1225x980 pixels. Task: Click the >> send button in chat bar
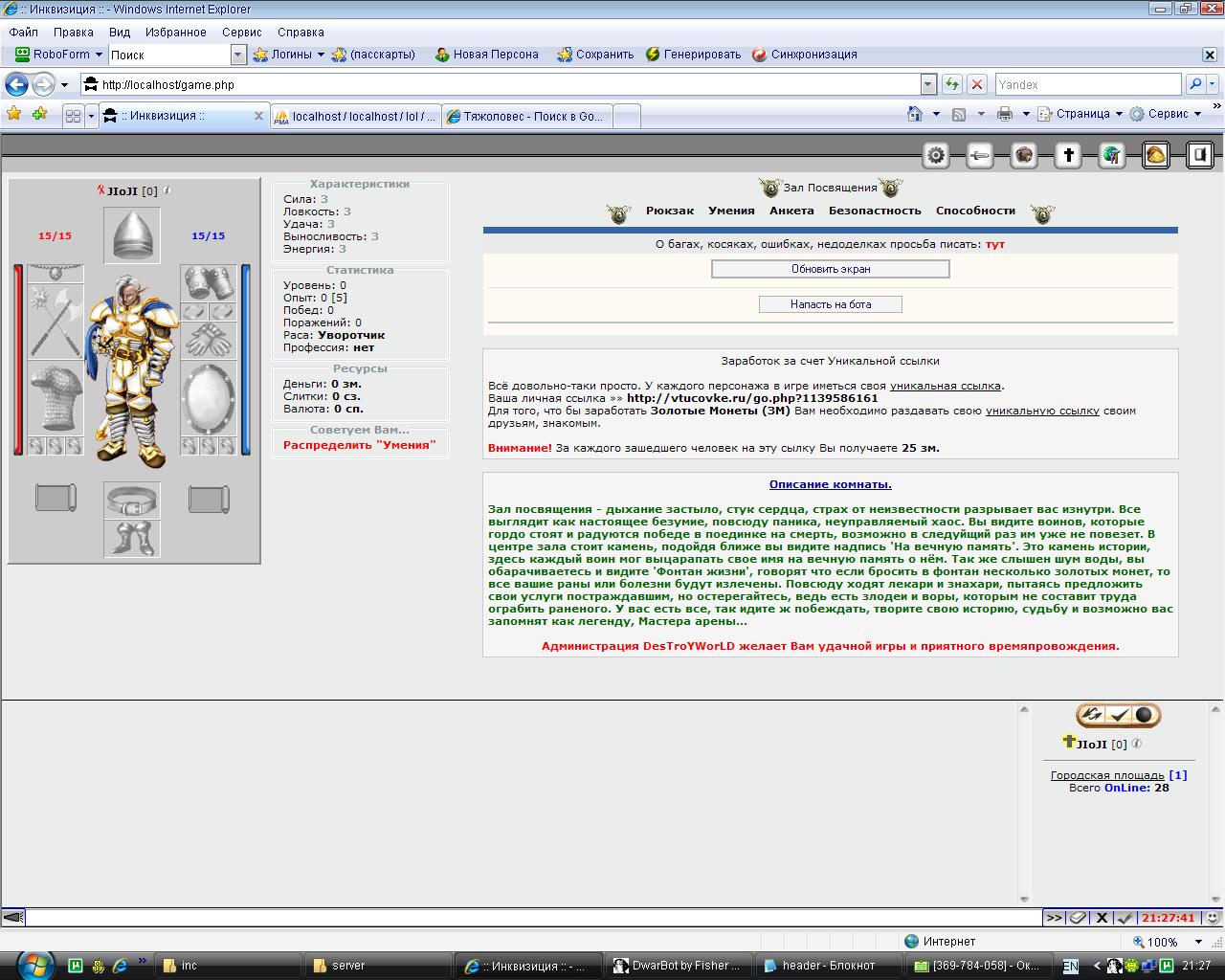pos(1054,917)
